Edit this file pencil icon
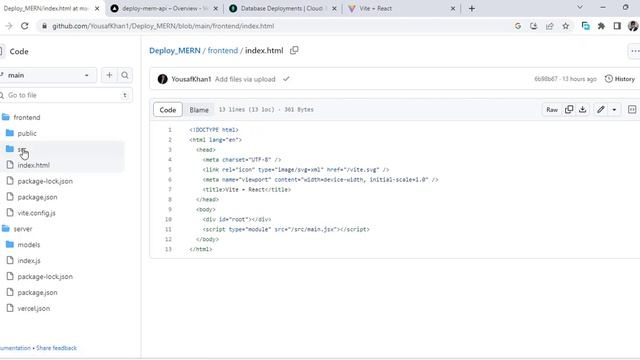Viewport: 640px width, 360px height. pos(601,109)
